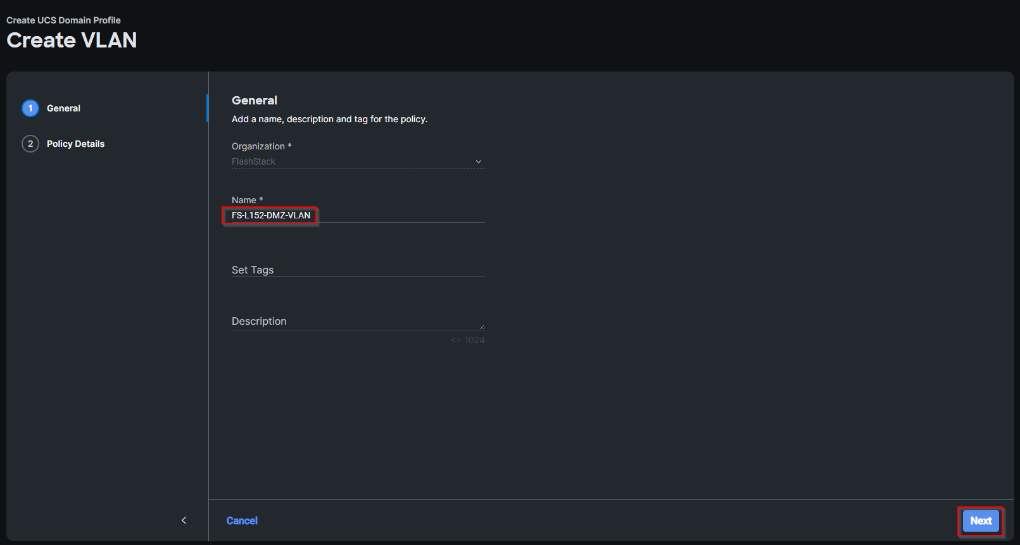This screenshot has width=1020, height=545.
Task: Click the Create VLAN page title
Action: [72, 40]
